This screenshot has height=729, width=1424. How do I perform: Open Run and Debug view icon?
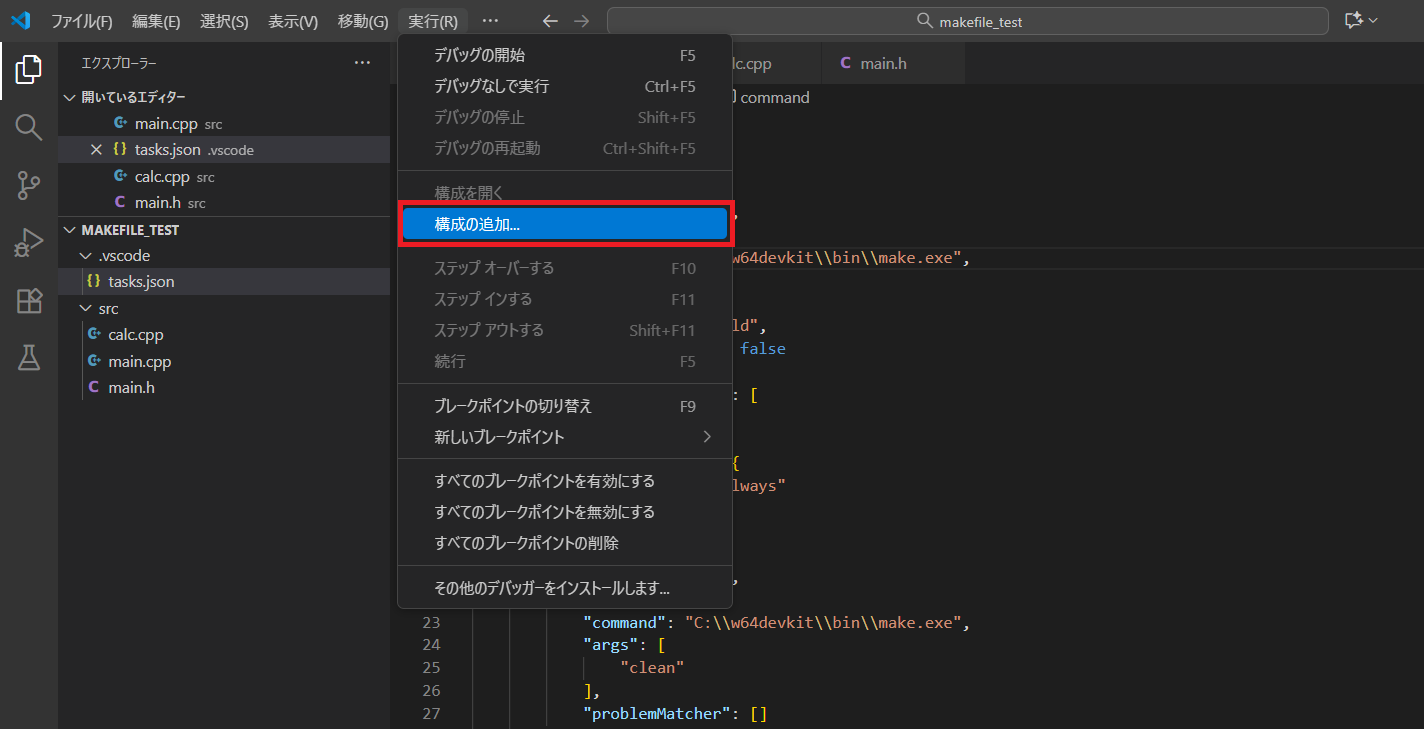click(x=29, y=243)
